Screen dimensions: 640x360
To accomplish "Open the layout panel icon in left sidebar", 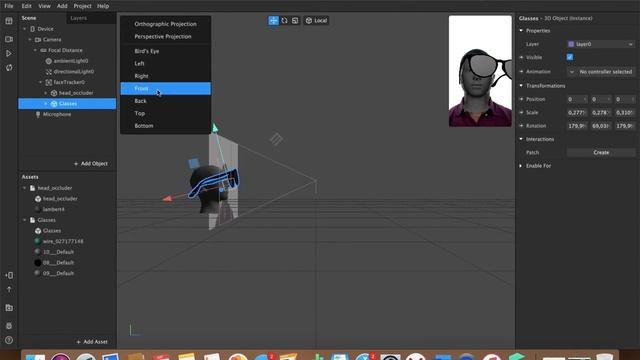I will pos(9,21).
